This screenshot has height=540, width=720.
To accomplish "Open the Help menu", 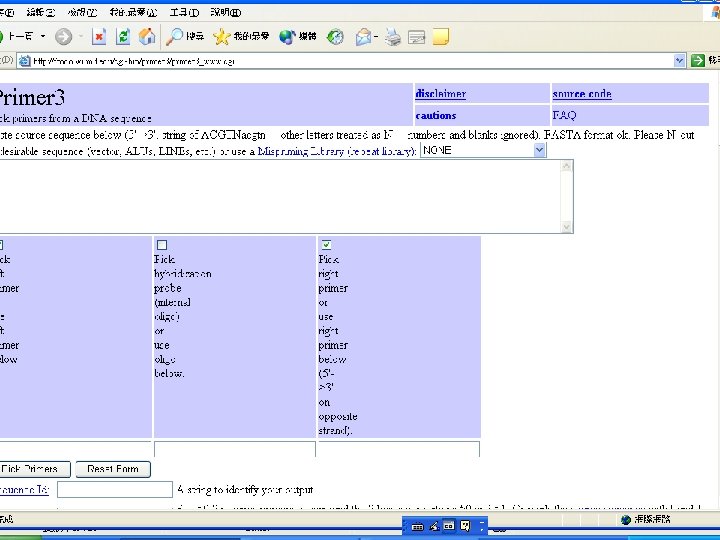I will tap(225, 12).
